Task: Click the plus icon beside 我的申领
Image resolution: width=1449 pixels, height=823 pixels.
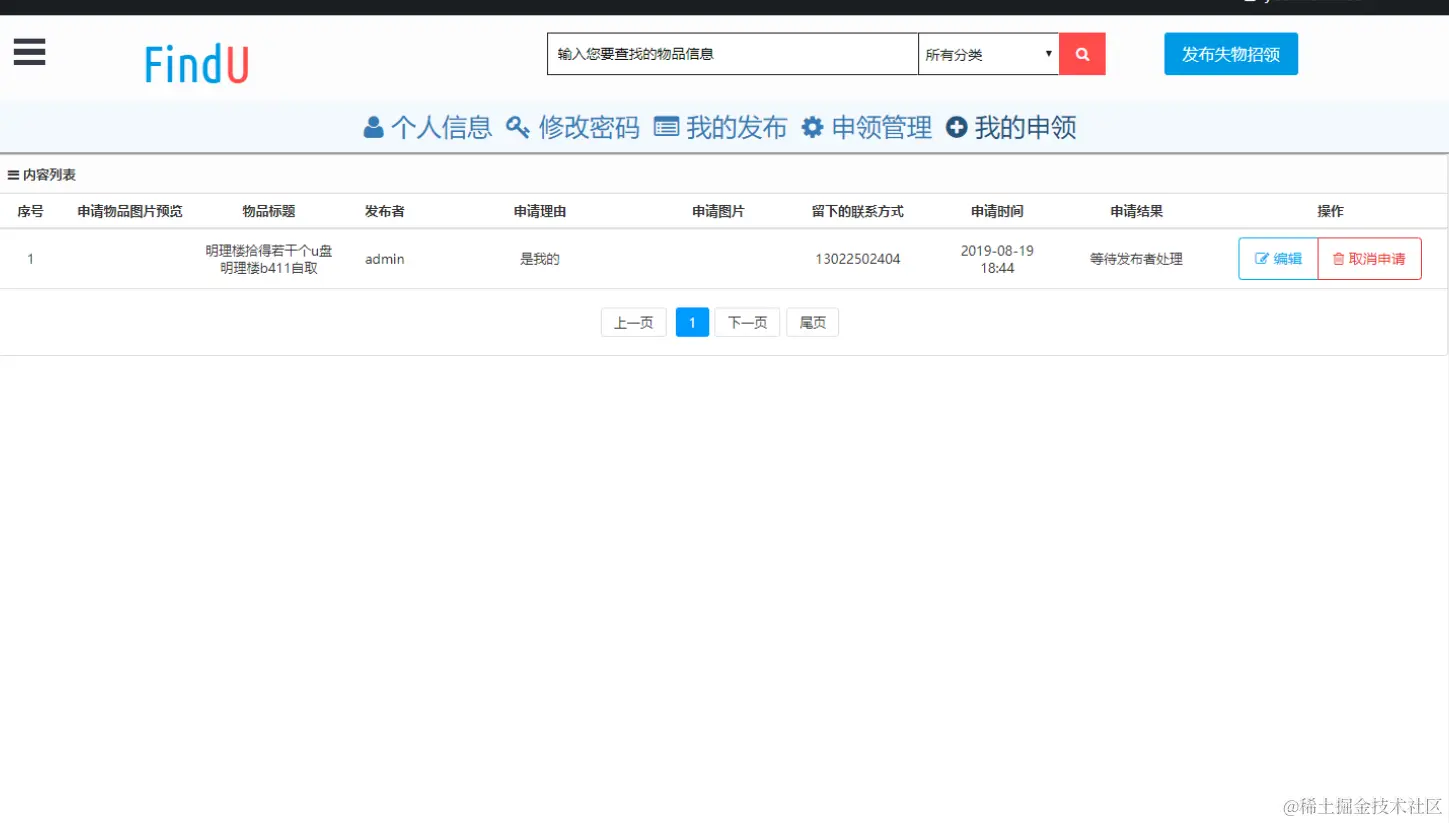Action: point(957,127)
